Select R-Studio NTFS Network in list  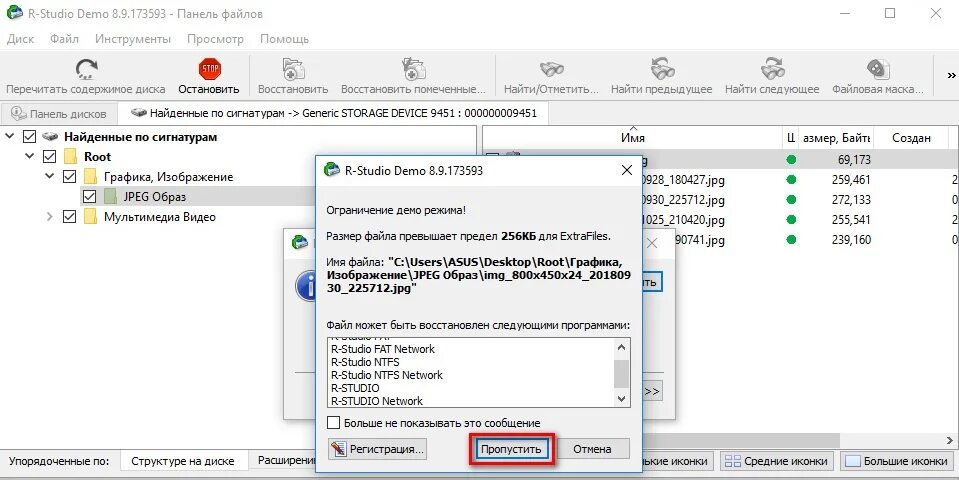pyautogui.click(x=387, y=375)
